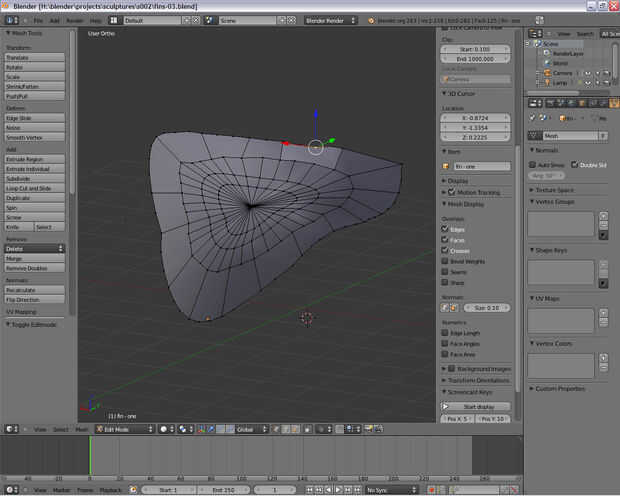The image size is (620, 496).
Task: Toggle the Double Sided normals checkbox
Action: coord(574,164)
